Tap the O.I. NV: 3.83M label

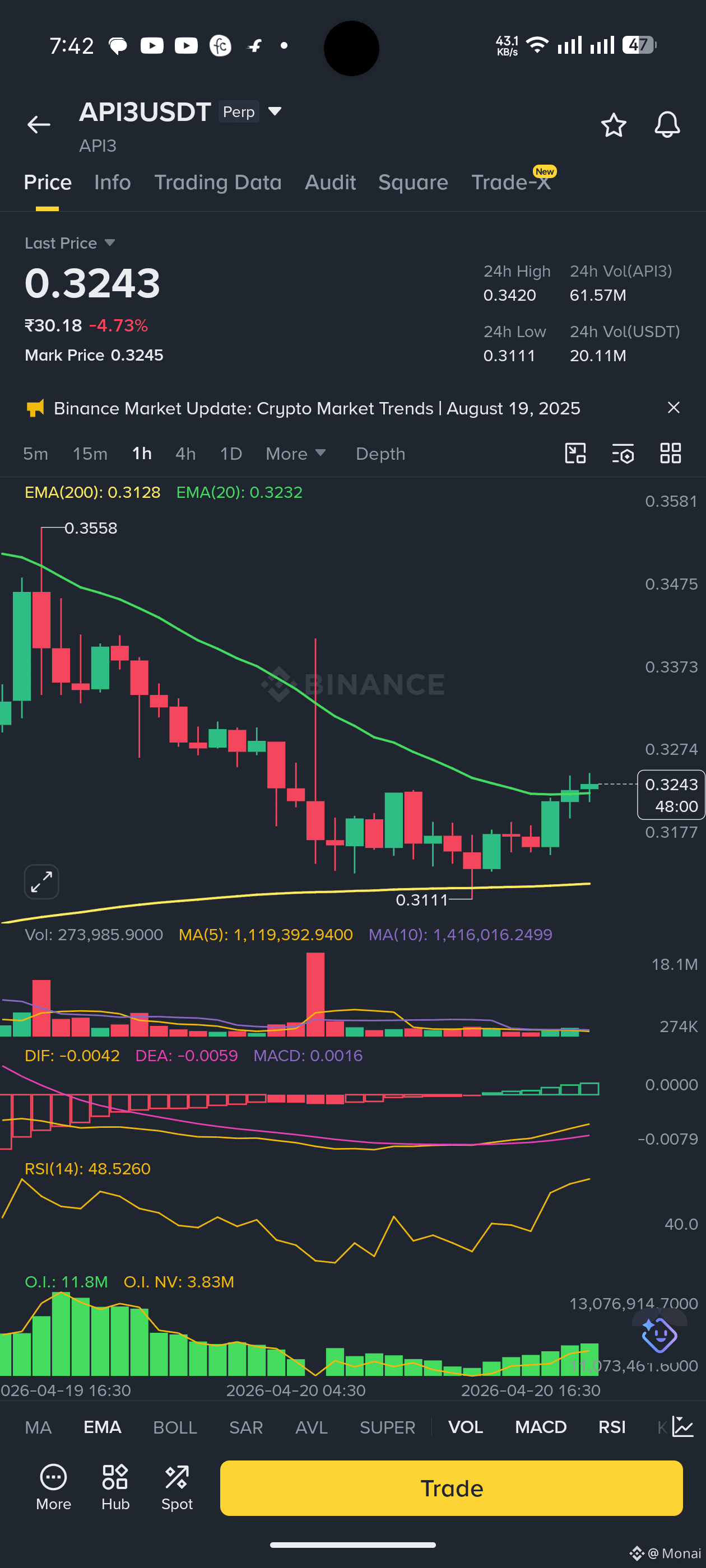tap(179, 1282)
